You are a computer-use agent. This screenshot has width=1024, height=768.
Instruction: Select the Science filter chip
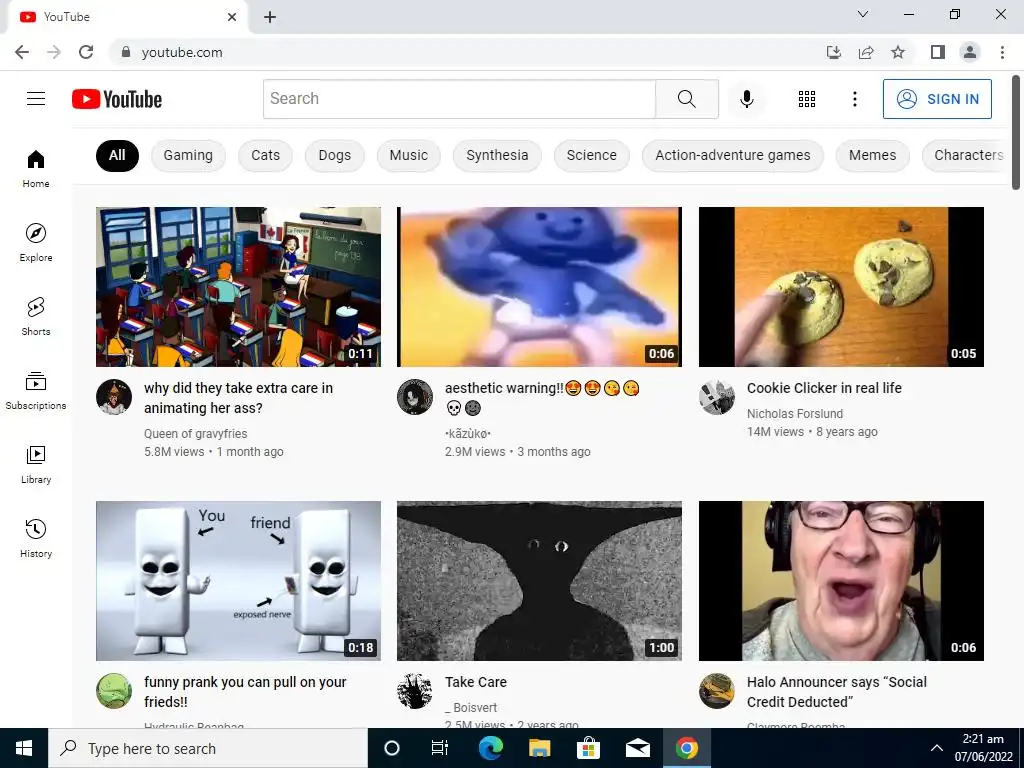pos(591,155)
